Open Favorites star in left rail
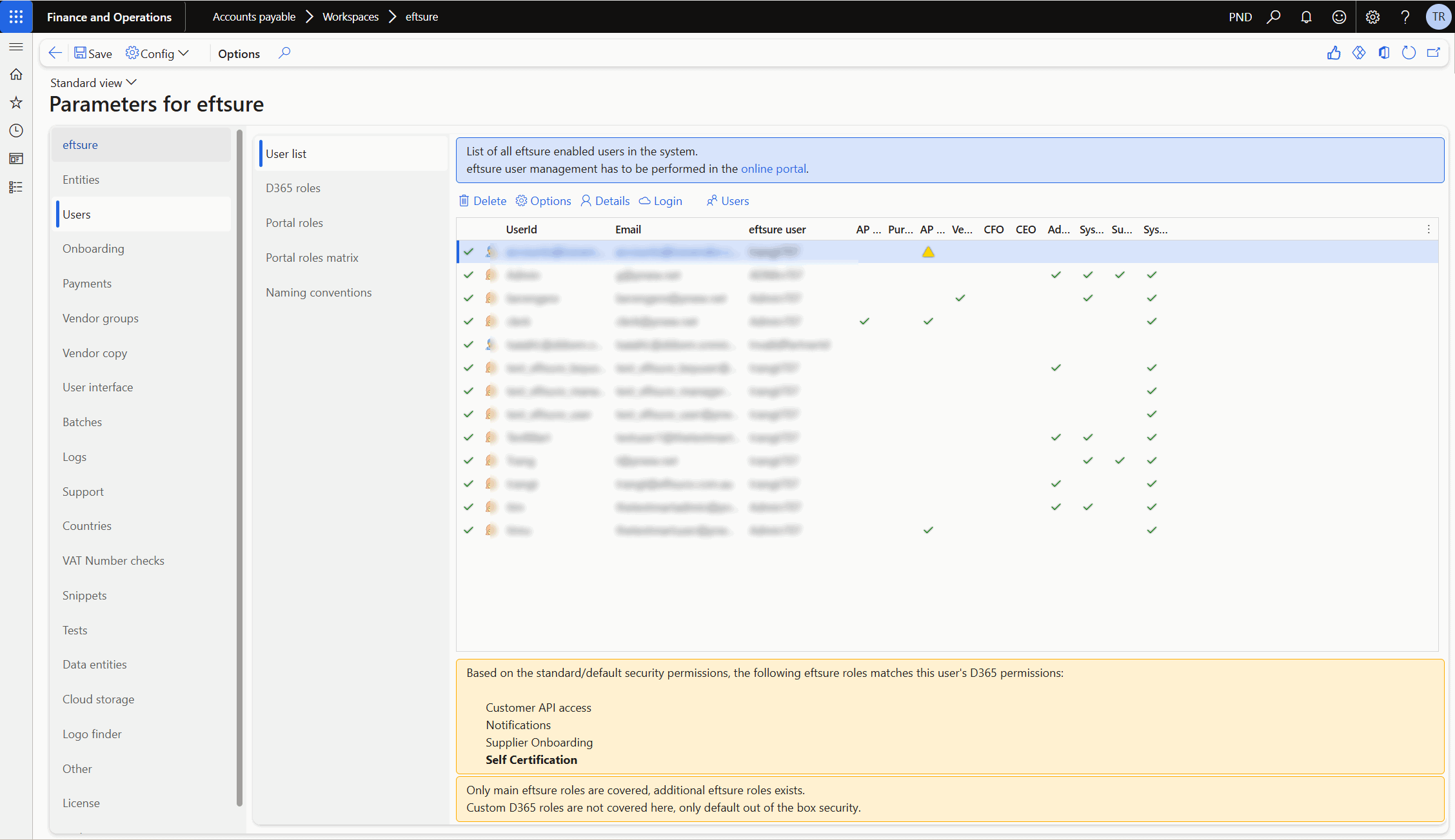Image resolution: width=1455 pixels, height=840 pixels. (16, 103)
